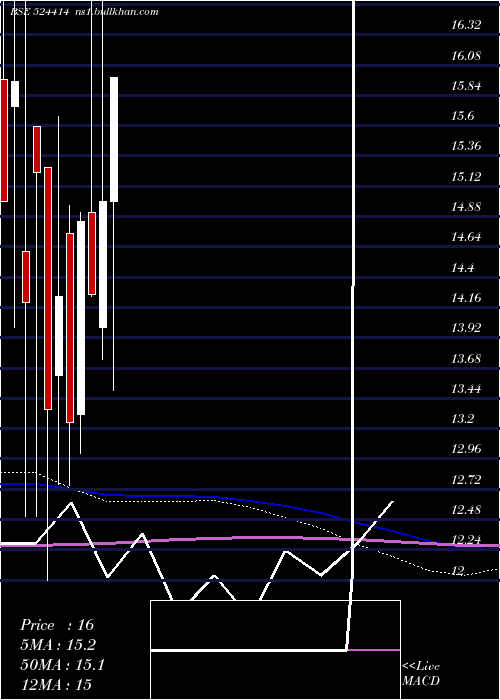The height and width of the screenshot is (700, 500).
Task: Click the 5MA : 15.2 readout
Action: (x=58, y=645)
